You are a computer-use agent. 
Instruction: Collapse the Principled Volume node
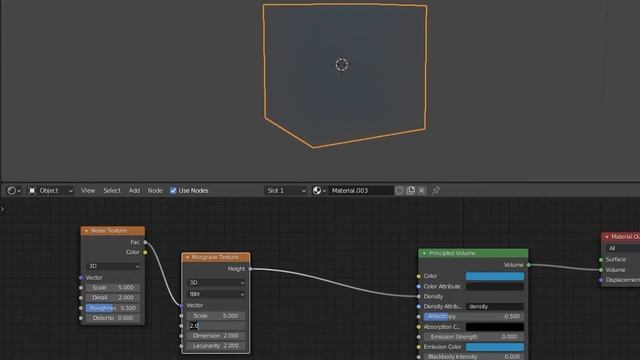click(424, 253)
